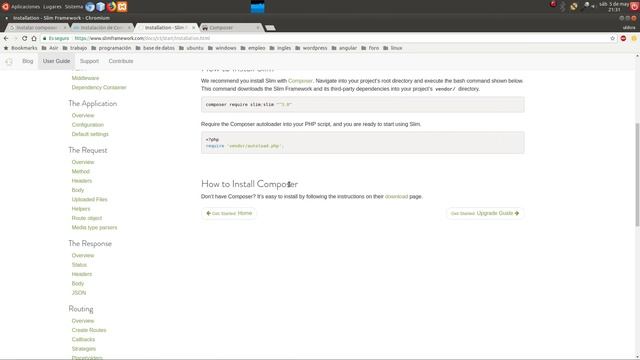This screenshot has height=360, width=640.
Task: Launch Chromium from the top panel launcher
Action: 90,7
